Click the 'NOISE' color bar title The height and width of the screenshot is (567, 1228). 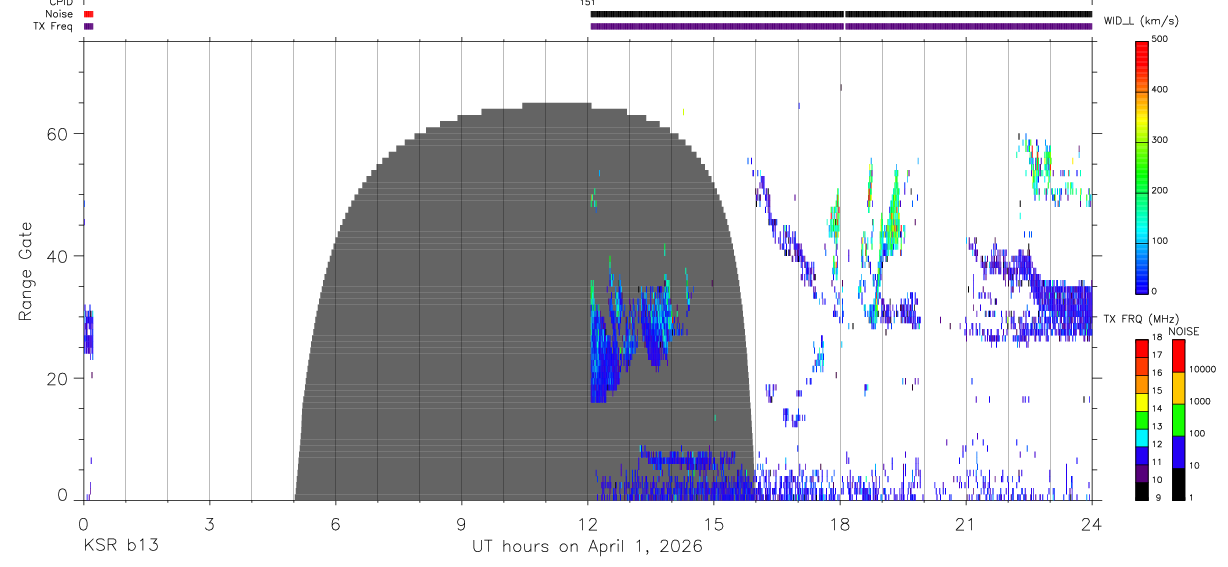pos(1183,331)
